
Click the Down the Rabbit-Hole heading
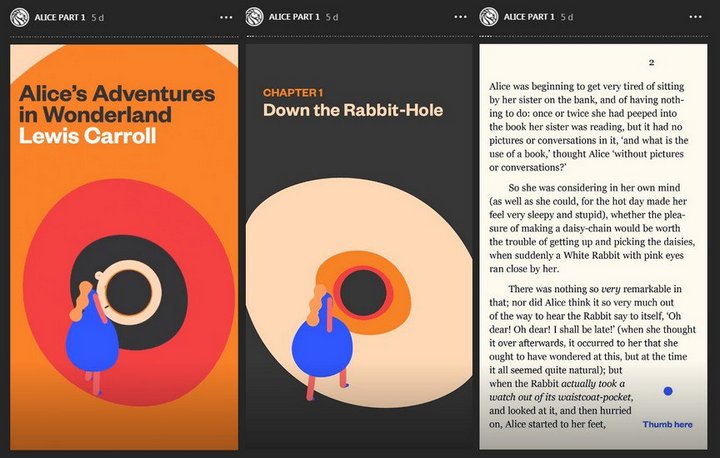click(353, 110)
